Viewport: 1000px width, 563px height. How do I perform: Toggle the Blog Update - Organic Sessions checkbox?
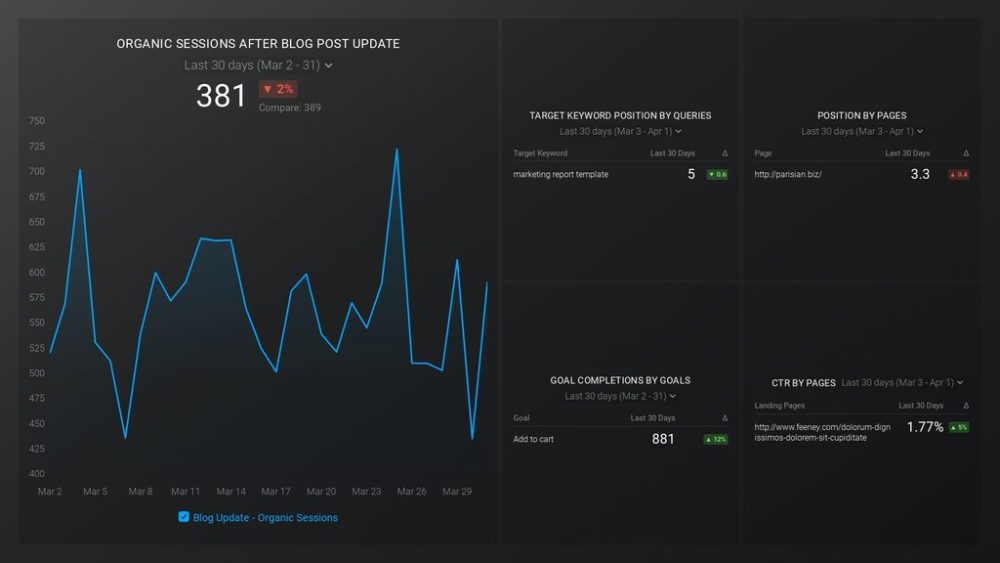(183, 517)
